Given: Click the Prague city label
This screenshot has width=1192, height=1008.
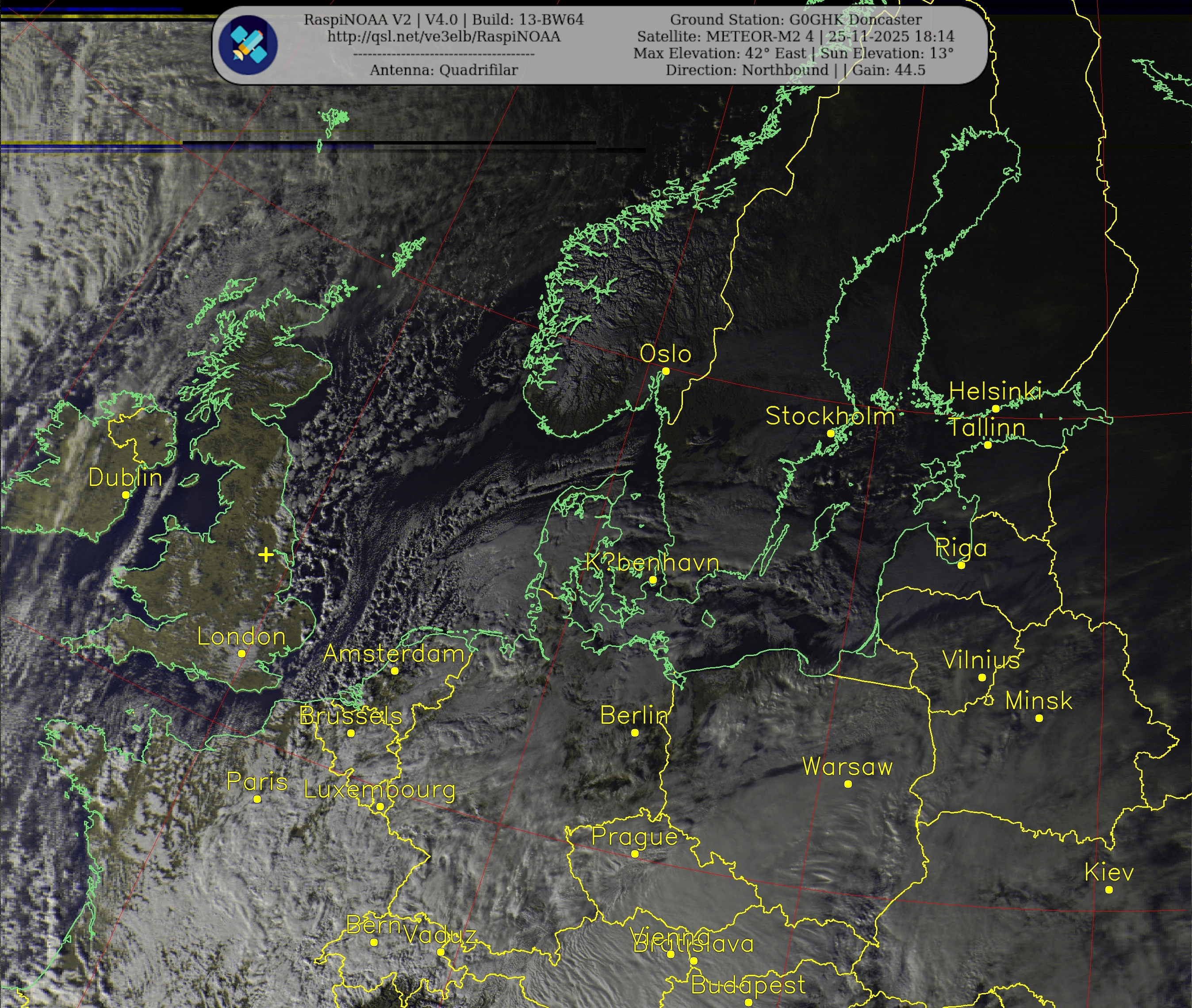Looking at the screenshot, I should pyautogui.click(x=634, y=836).
